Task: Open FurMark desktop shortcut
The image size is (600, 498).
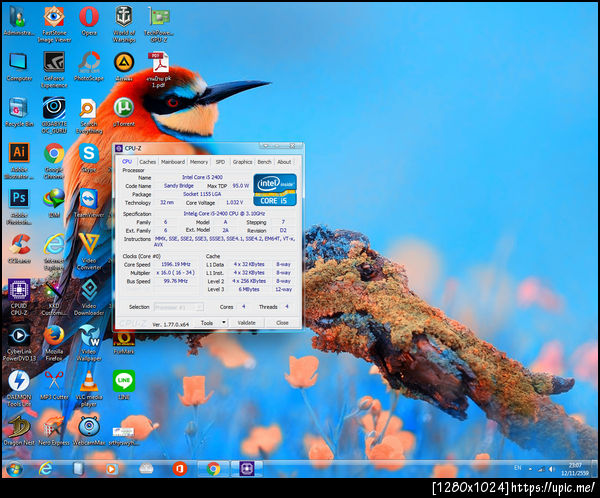Action: pos(124,343)
